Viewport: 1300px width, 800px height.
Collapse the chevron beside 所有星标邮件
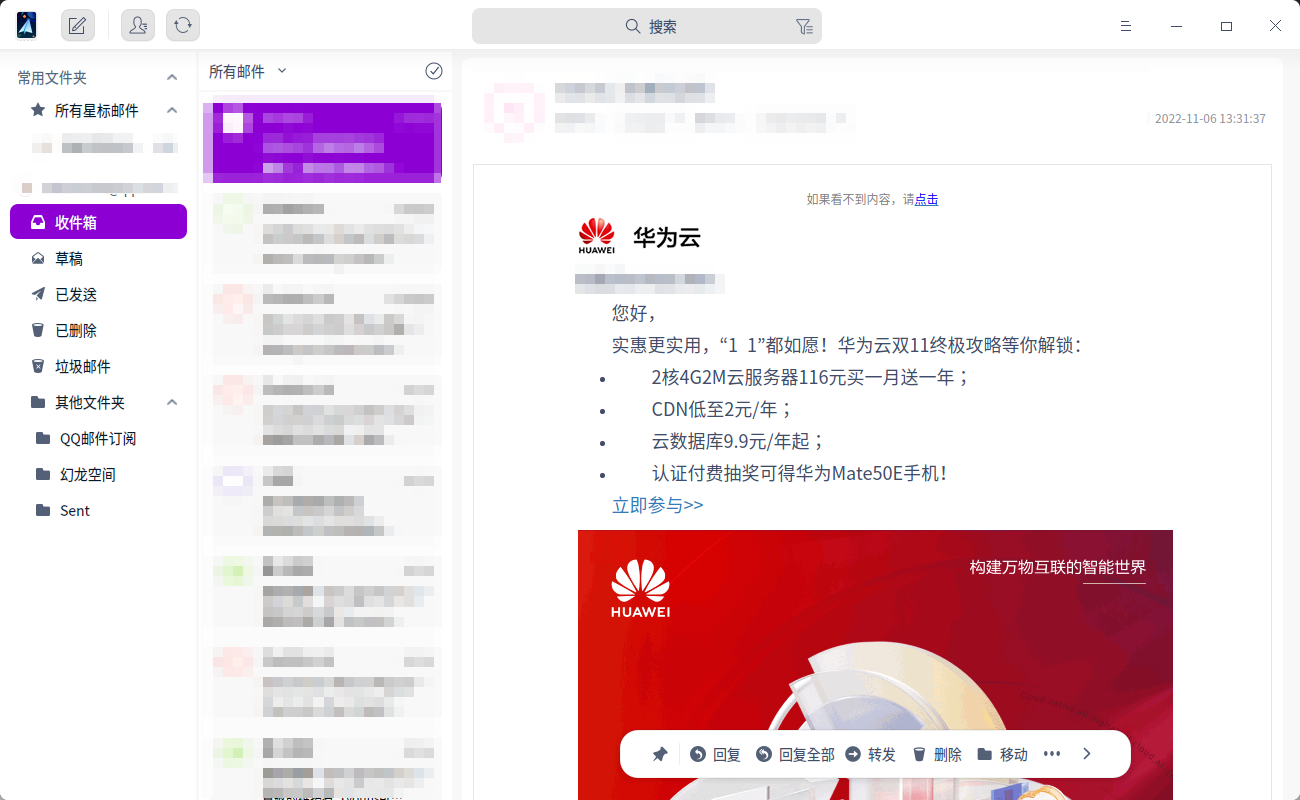click(172, 110)
